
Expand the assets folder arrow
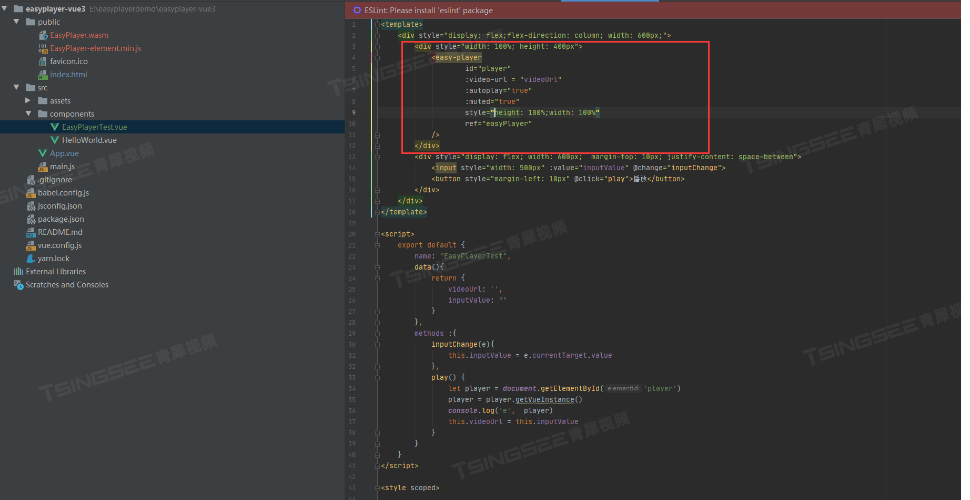pos(29,101)
